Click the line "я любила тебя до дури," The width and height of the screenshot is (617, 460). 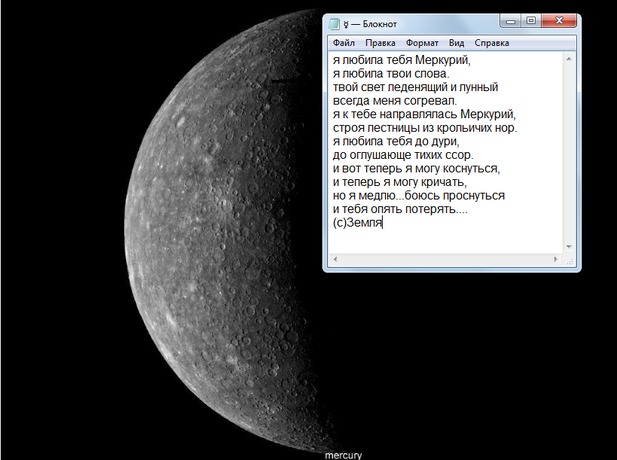pos(396,141)
